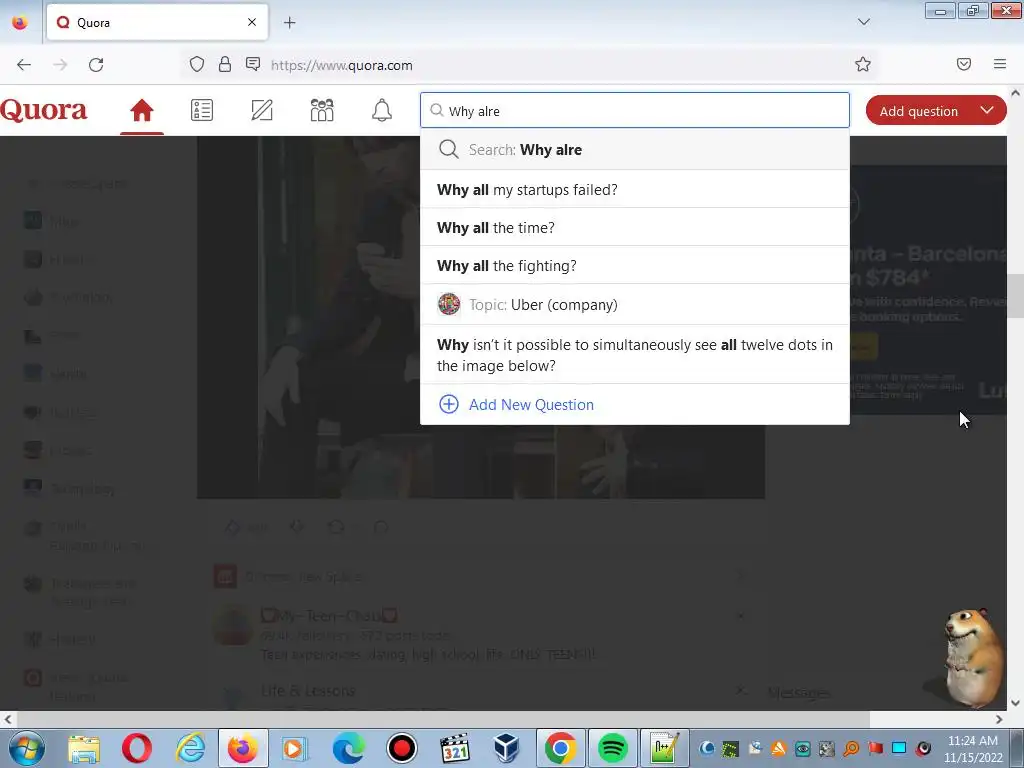Click the Quora logo
This screenshot has width=1024, height=768.
pos(44,110)
